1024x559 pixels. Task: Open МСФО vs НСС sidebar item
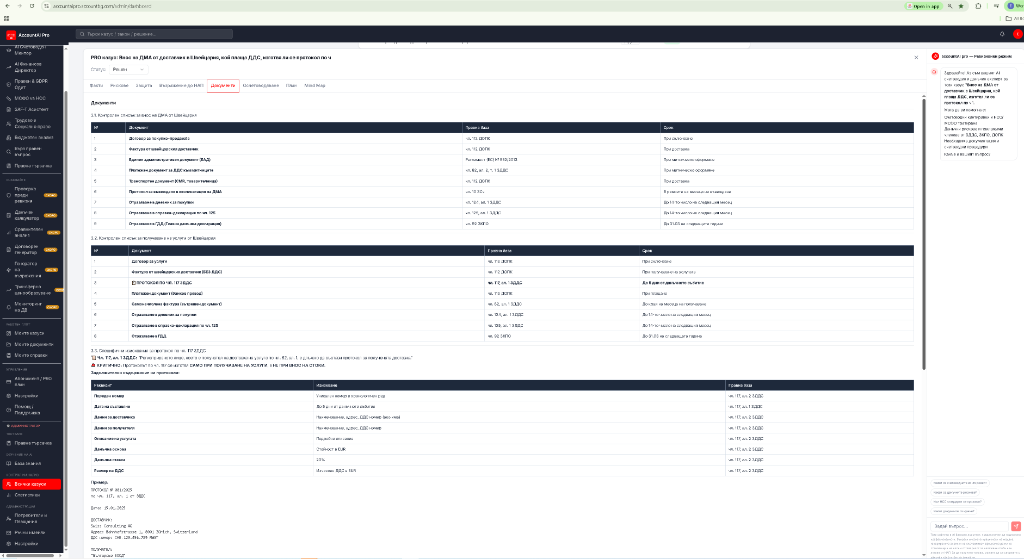(30, 98)
